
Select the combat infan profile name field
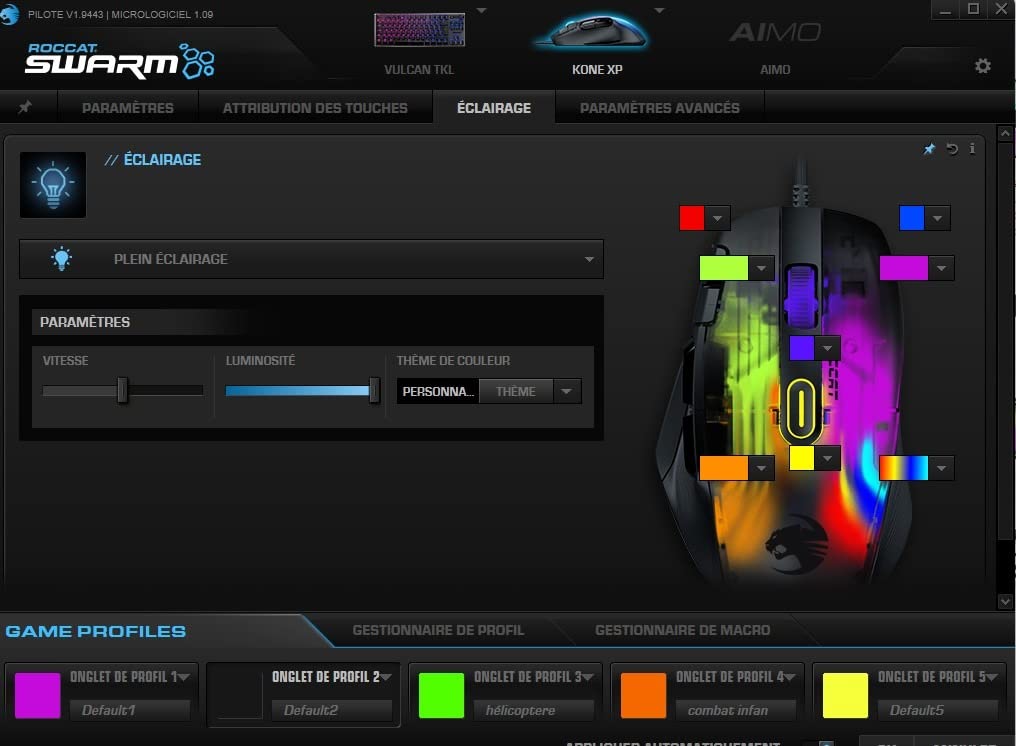736,710
